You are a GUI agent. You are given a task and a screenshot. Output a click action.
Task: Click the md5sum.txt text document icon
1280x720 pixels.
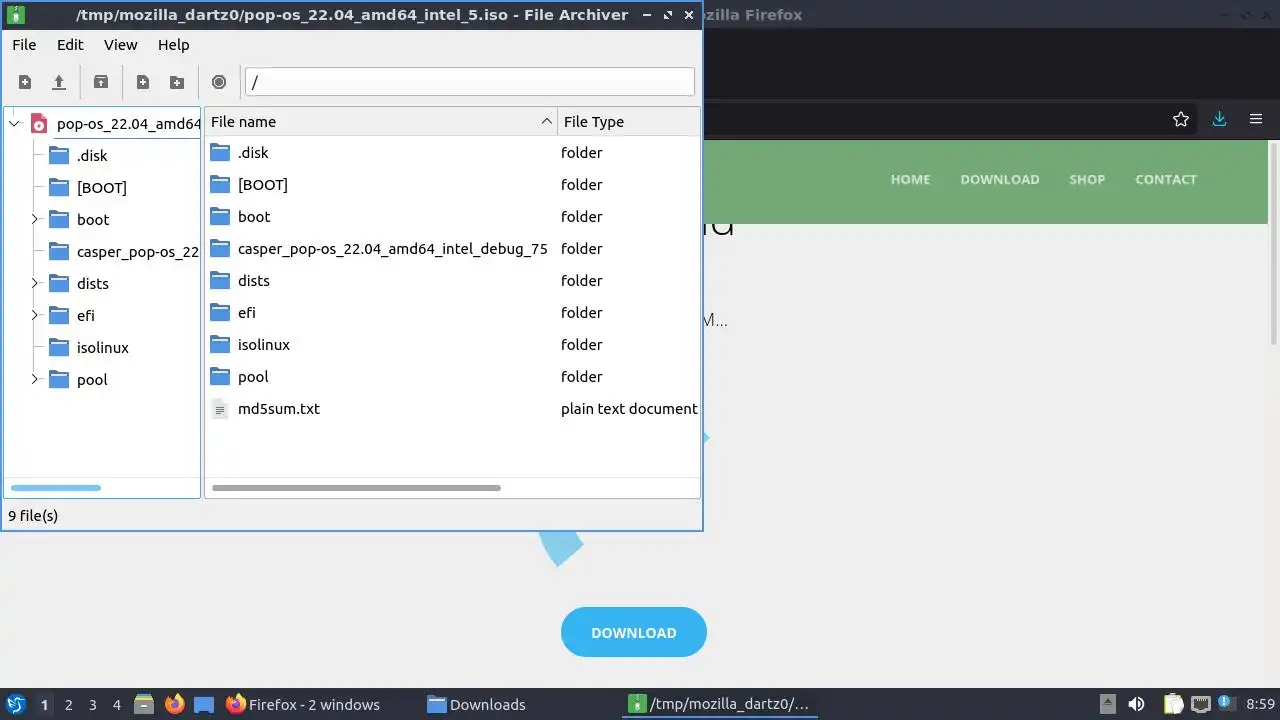tap(220, 409)
